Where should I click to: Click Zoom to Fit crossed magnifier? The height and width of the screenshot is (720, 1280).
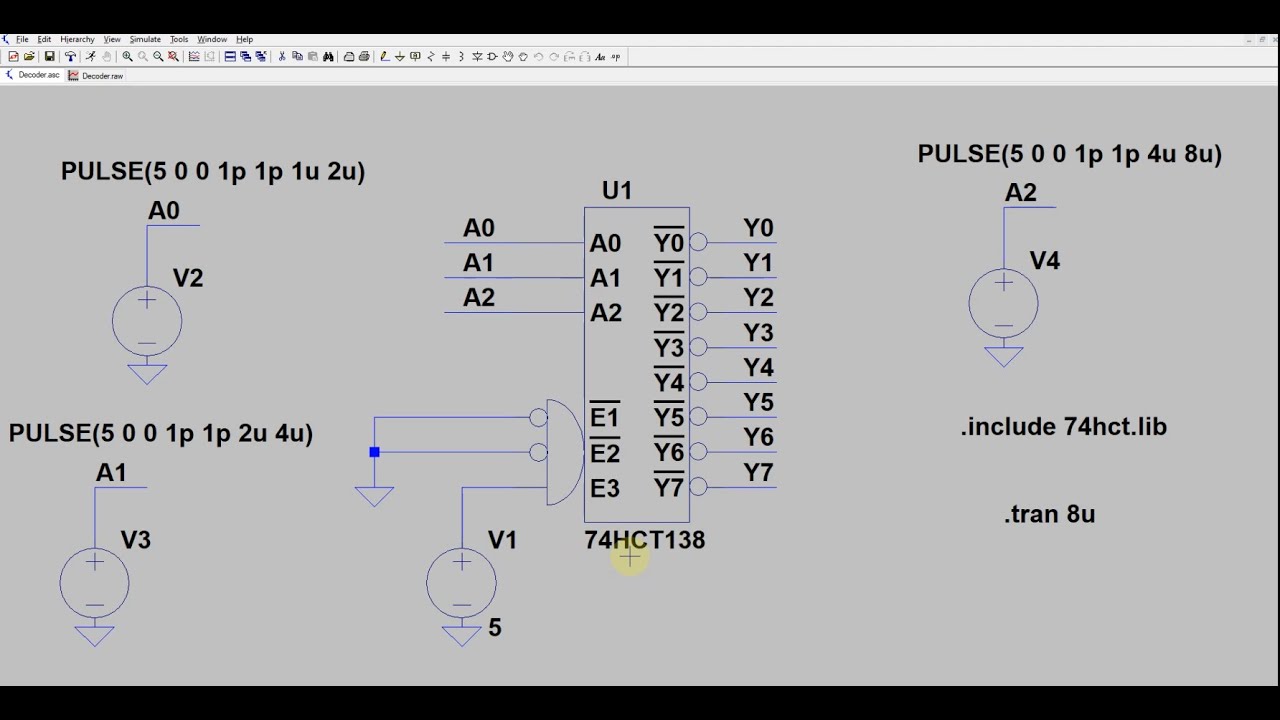tap(173, 57)
